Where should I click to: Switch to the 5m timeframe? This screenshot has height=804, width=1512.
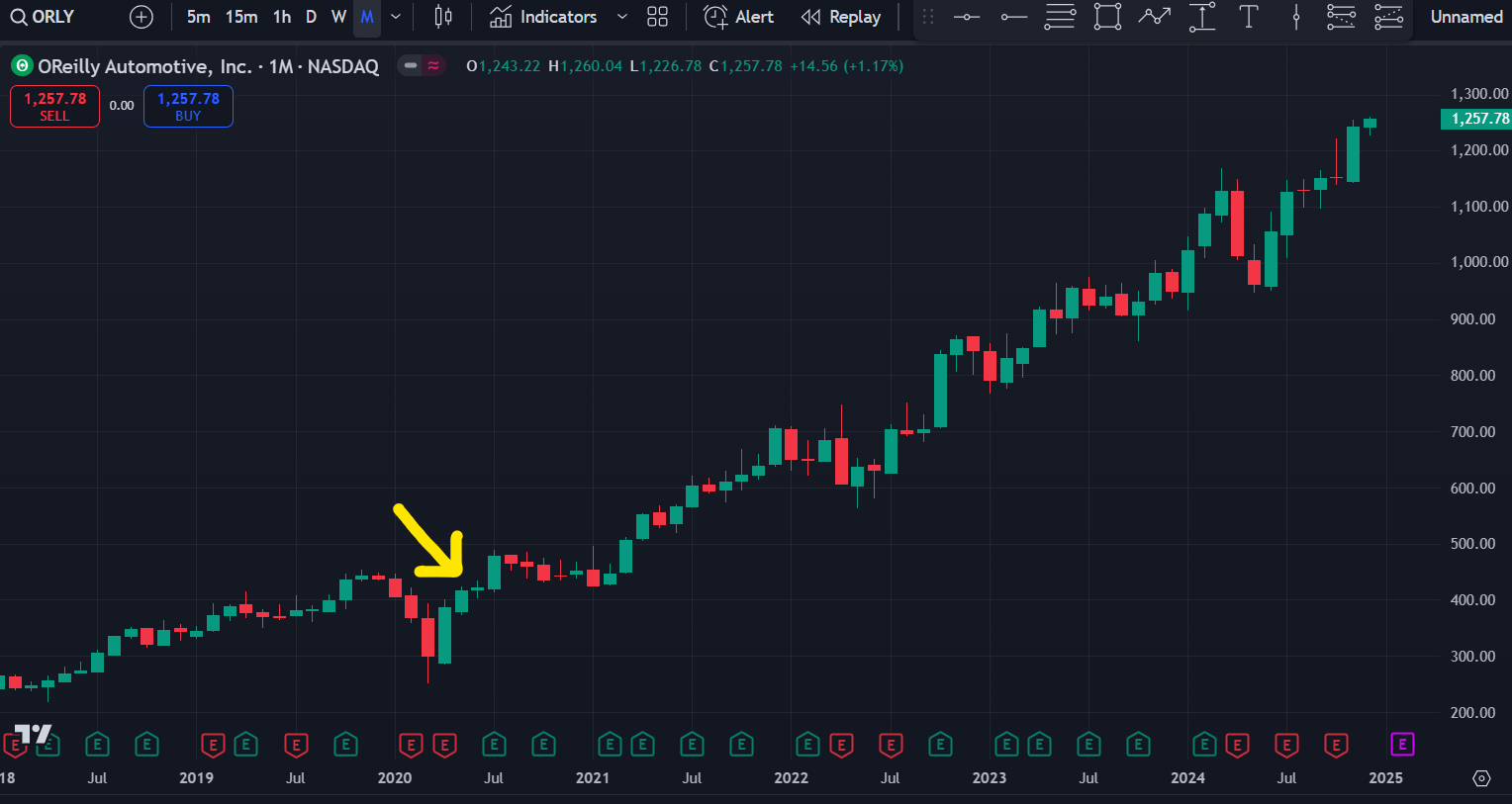tap(198, 17)
